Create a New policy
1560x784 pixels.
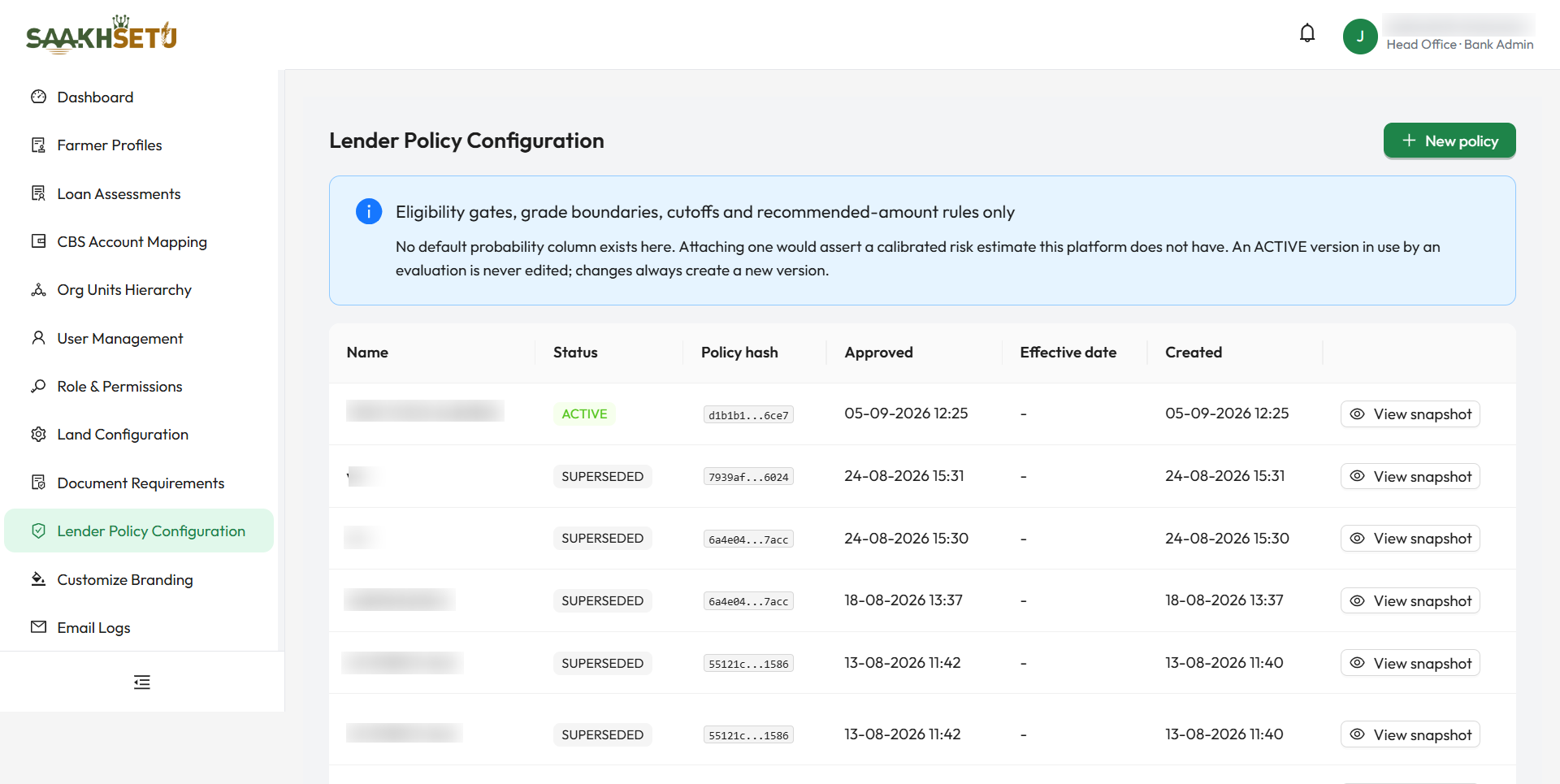coord(1449,141)
